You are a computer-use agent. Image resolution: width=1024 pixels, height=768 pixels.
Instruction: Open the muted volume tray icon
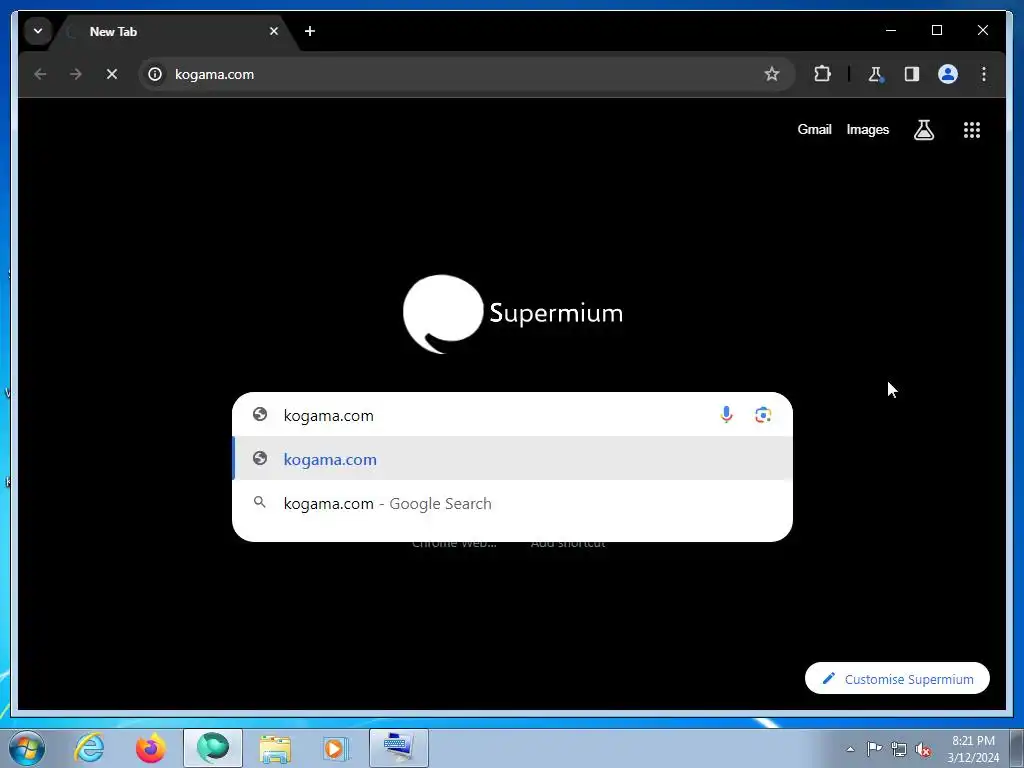(923, 749)
